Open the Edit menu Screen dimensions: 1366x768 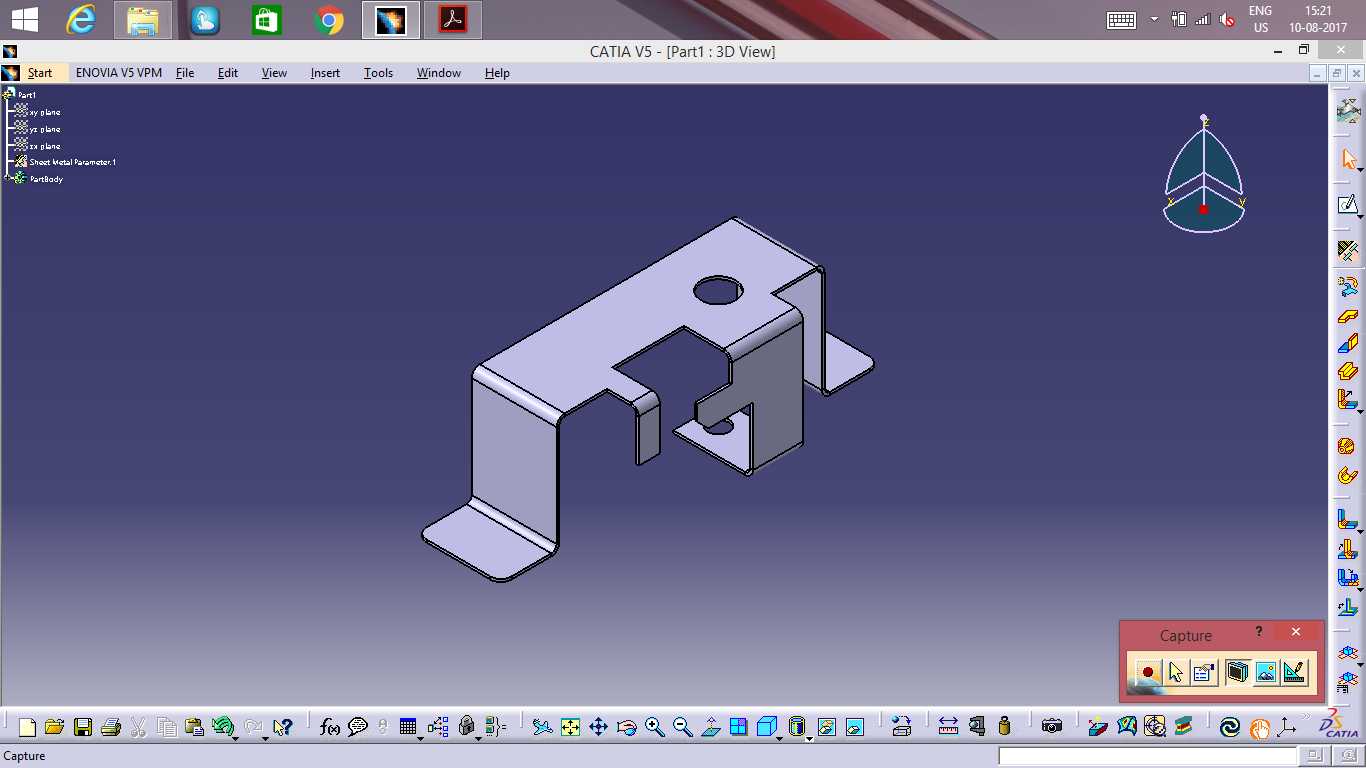[228, 73]
